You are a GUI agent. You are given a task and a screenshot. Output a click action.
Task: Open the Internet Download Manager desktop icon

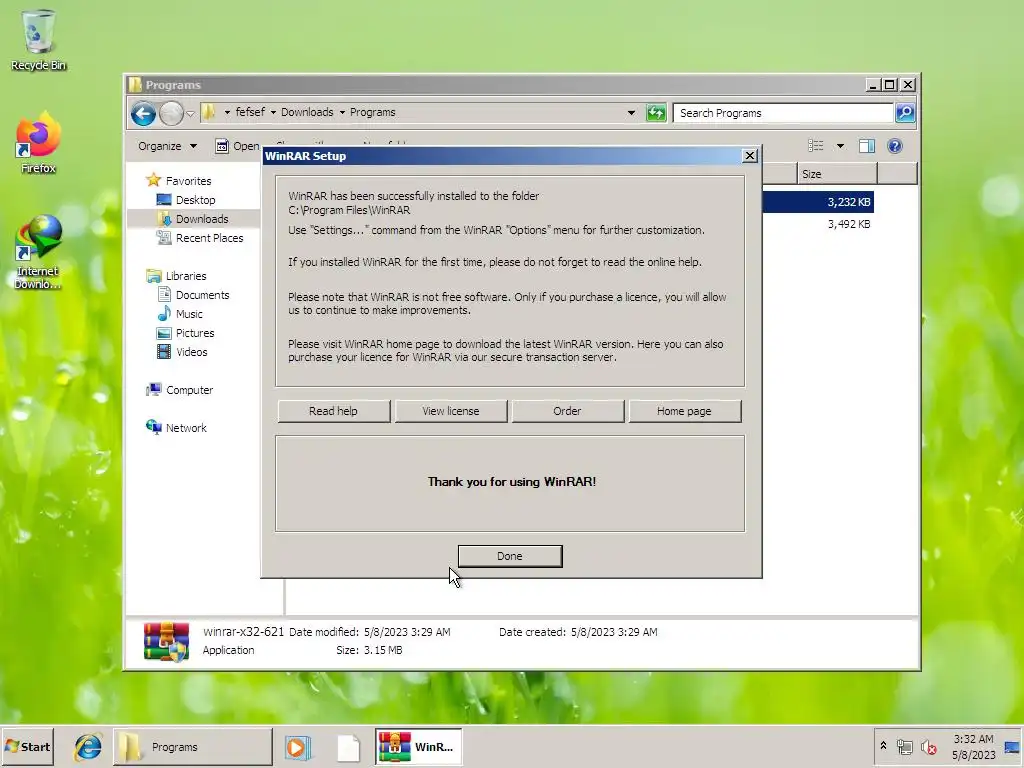[38, 252]
